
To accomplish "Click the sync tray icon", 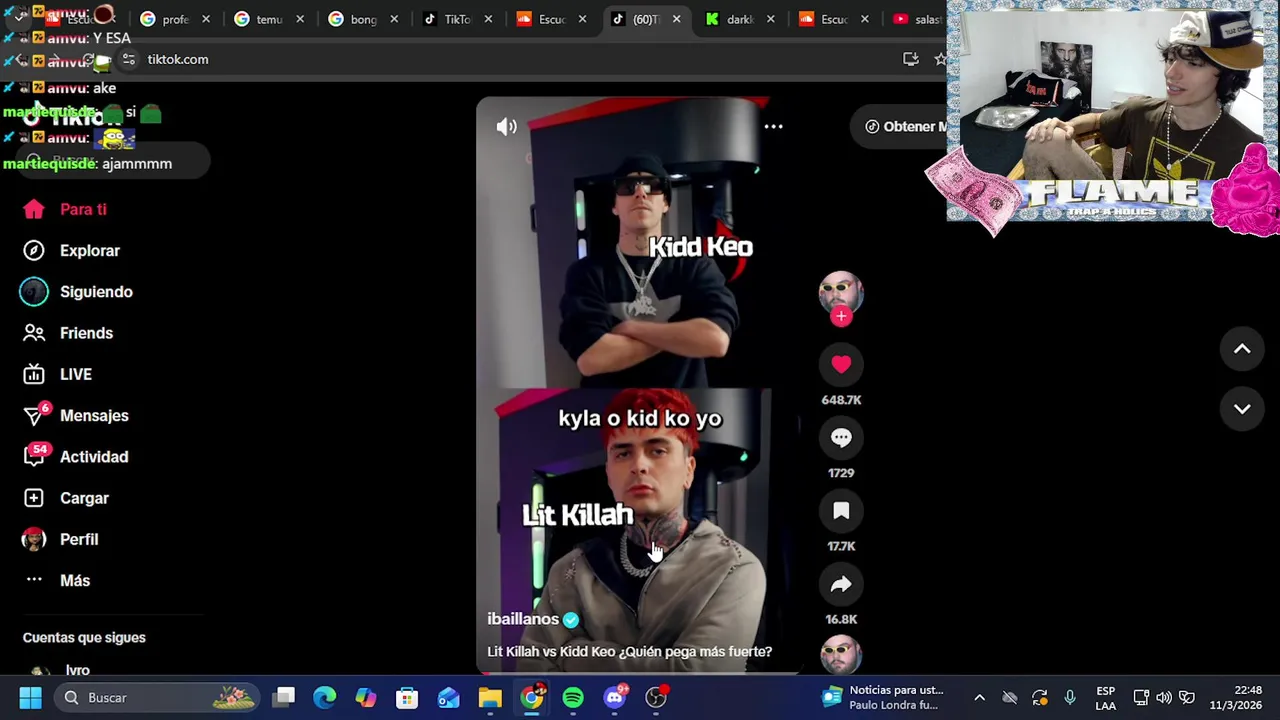I will click(x=1040, y=697).
